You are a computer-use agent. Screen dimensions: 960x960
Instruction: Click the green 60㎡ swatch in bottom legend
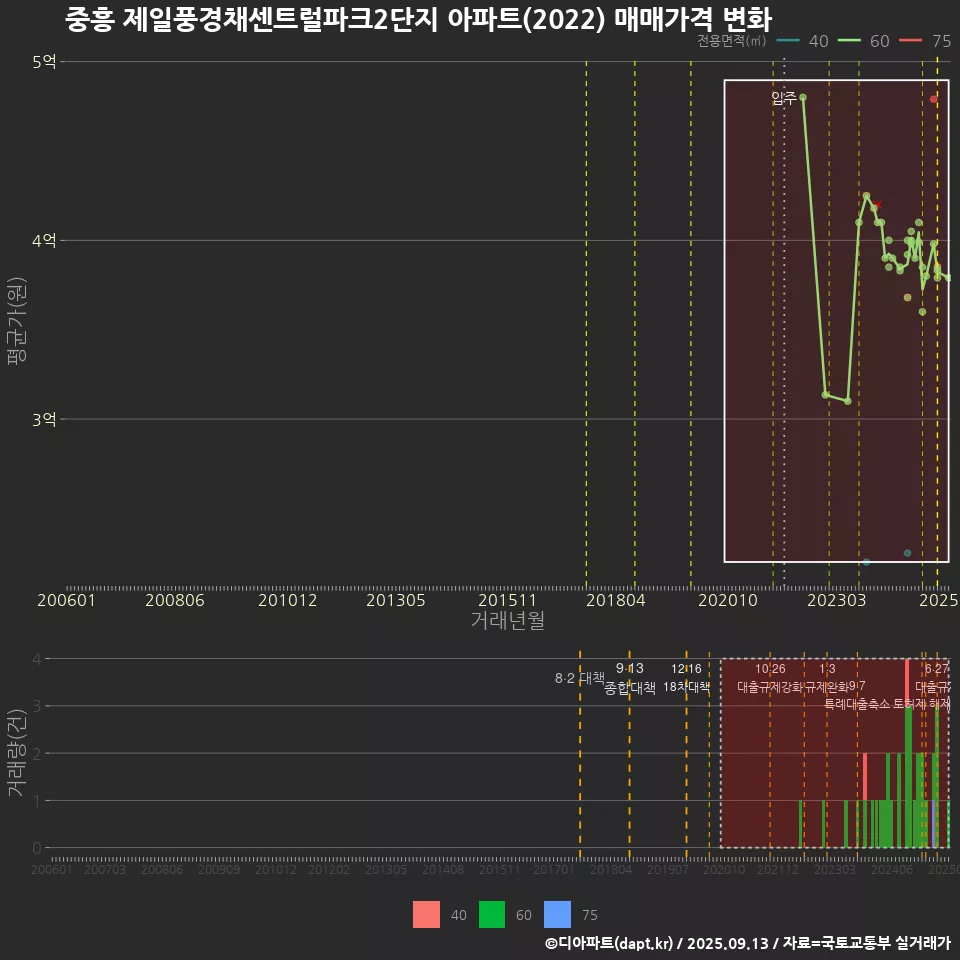tap(492, 915)
